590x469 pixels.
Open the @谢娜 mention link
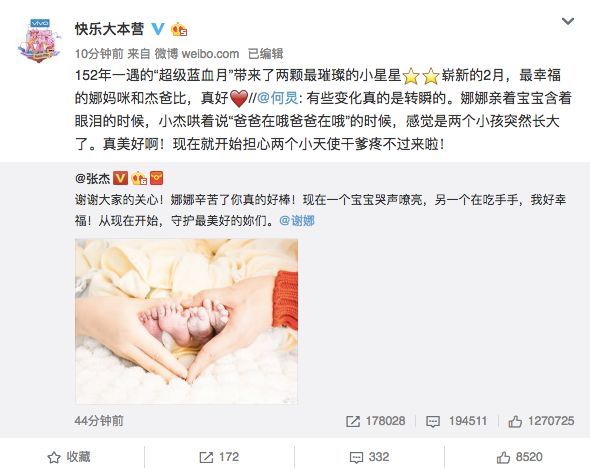[x=297, y=221]
